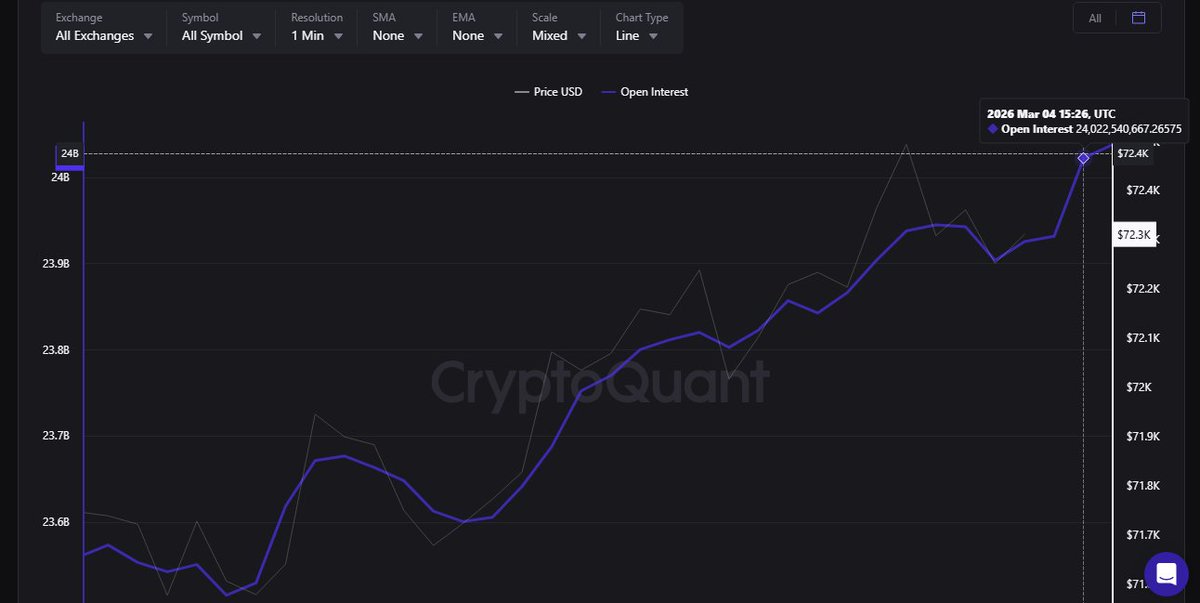Change the Resolution from 1 Min
Viewport: 1200px width, 603px height.
317,36
